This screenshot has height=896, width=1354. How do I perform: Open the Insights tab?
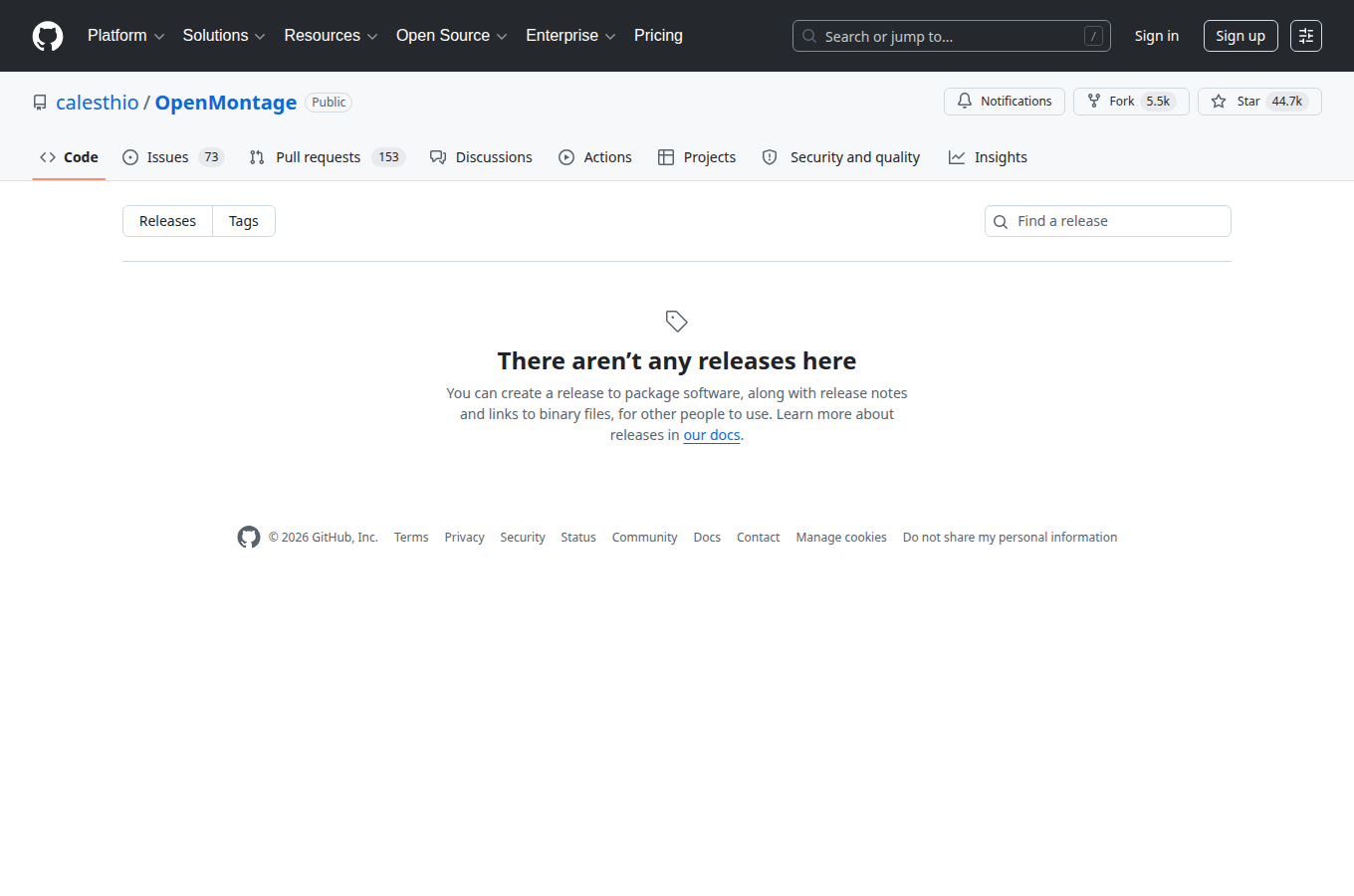coord(988,157)
